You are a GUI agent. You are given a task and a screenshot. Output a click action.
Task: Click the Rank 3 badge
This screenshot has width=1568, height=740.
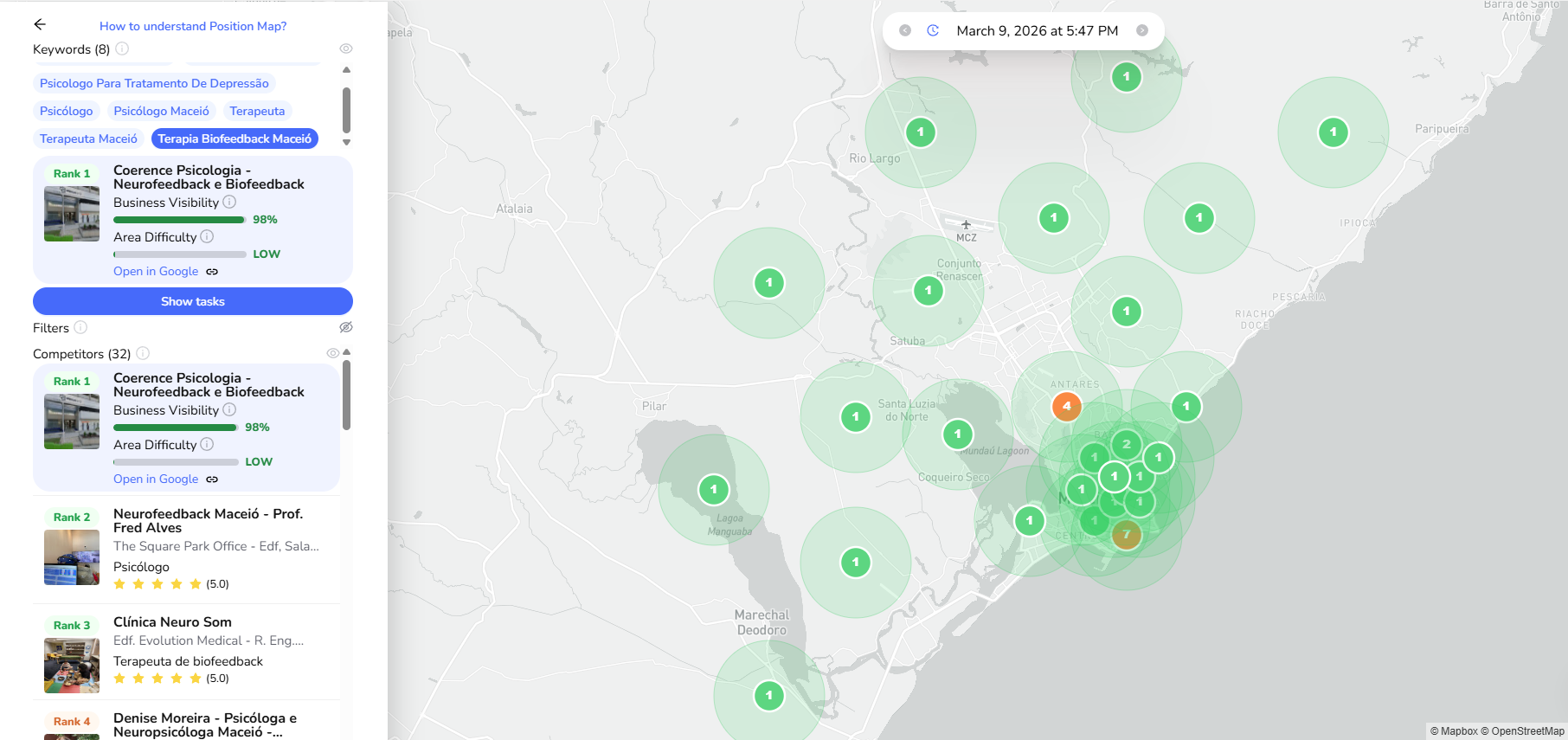pyautogui.click(x=72, y=625)
